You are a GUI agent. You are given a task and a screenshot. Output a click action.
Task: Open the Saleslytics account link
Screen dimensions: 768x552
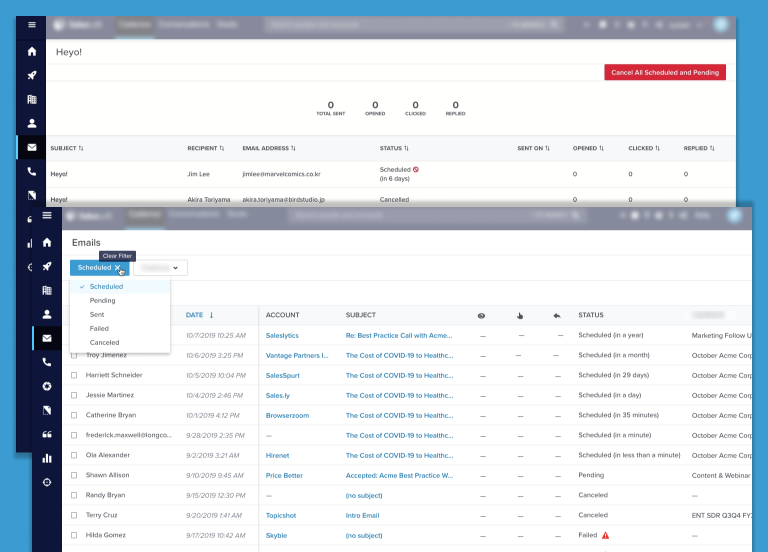click(282, 336)
